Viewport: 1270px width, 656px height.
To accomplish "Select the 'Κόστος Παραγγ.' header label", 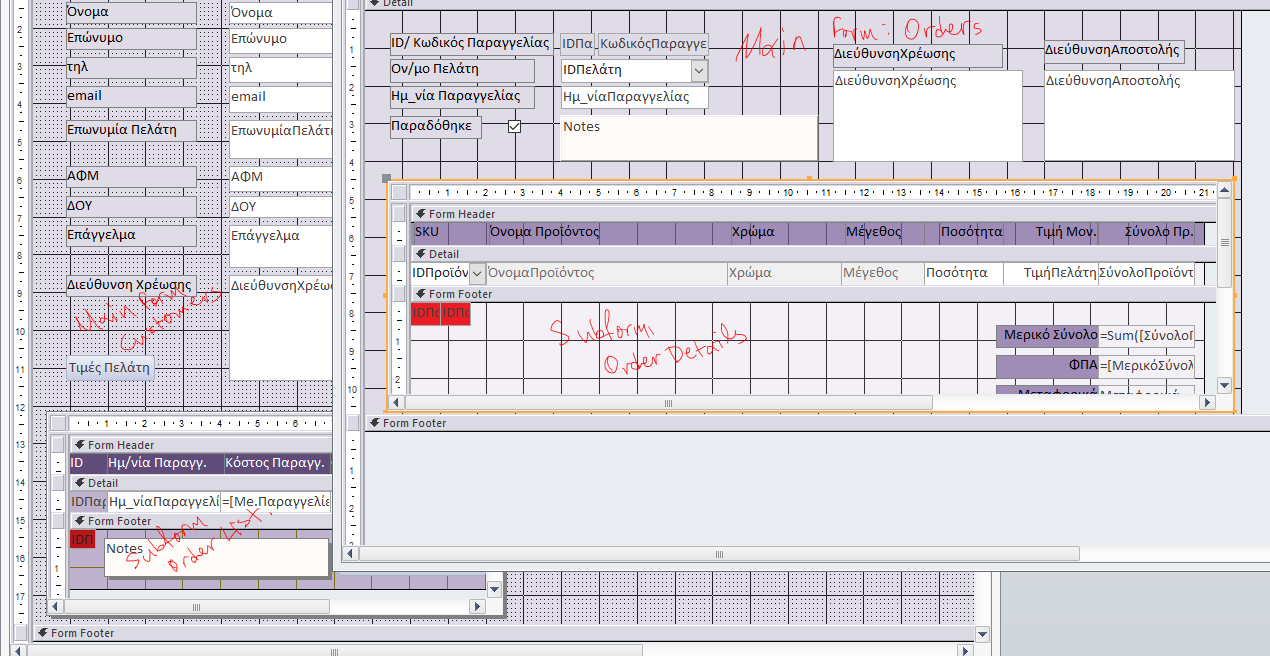I will pyautogui.click(x=277, y=464).
